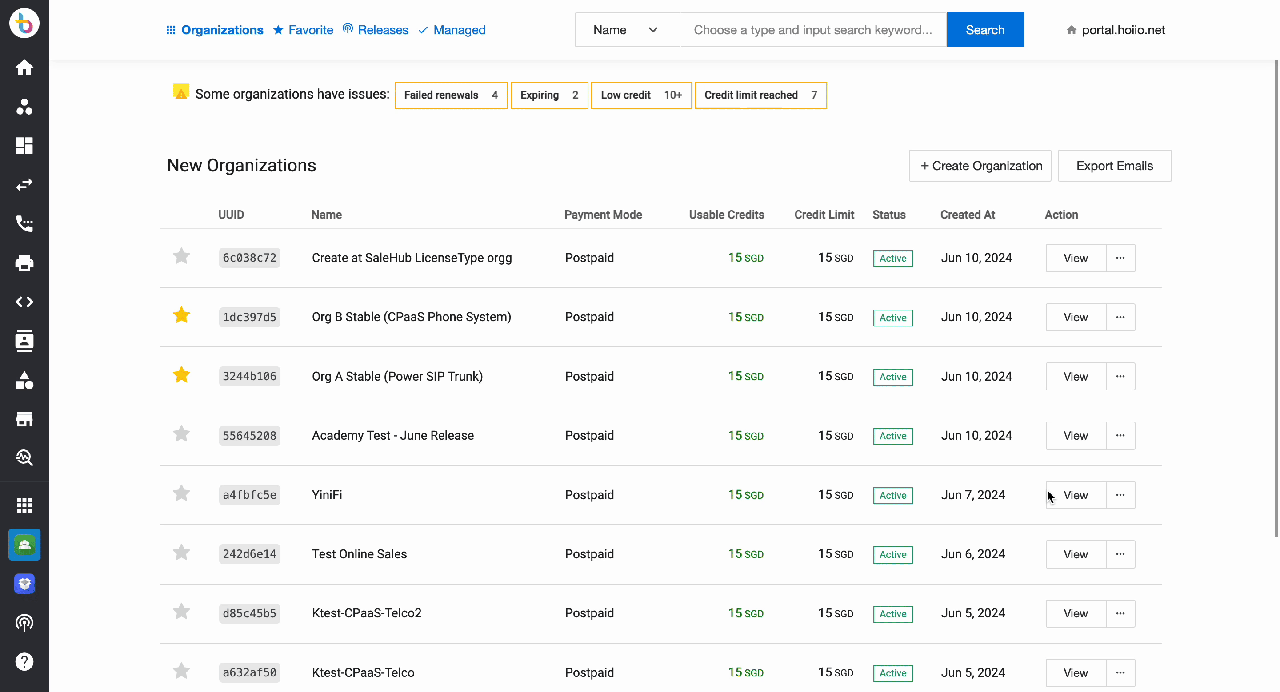
Task: Toggle the star for organization a632af50
Action: point(181,672)
